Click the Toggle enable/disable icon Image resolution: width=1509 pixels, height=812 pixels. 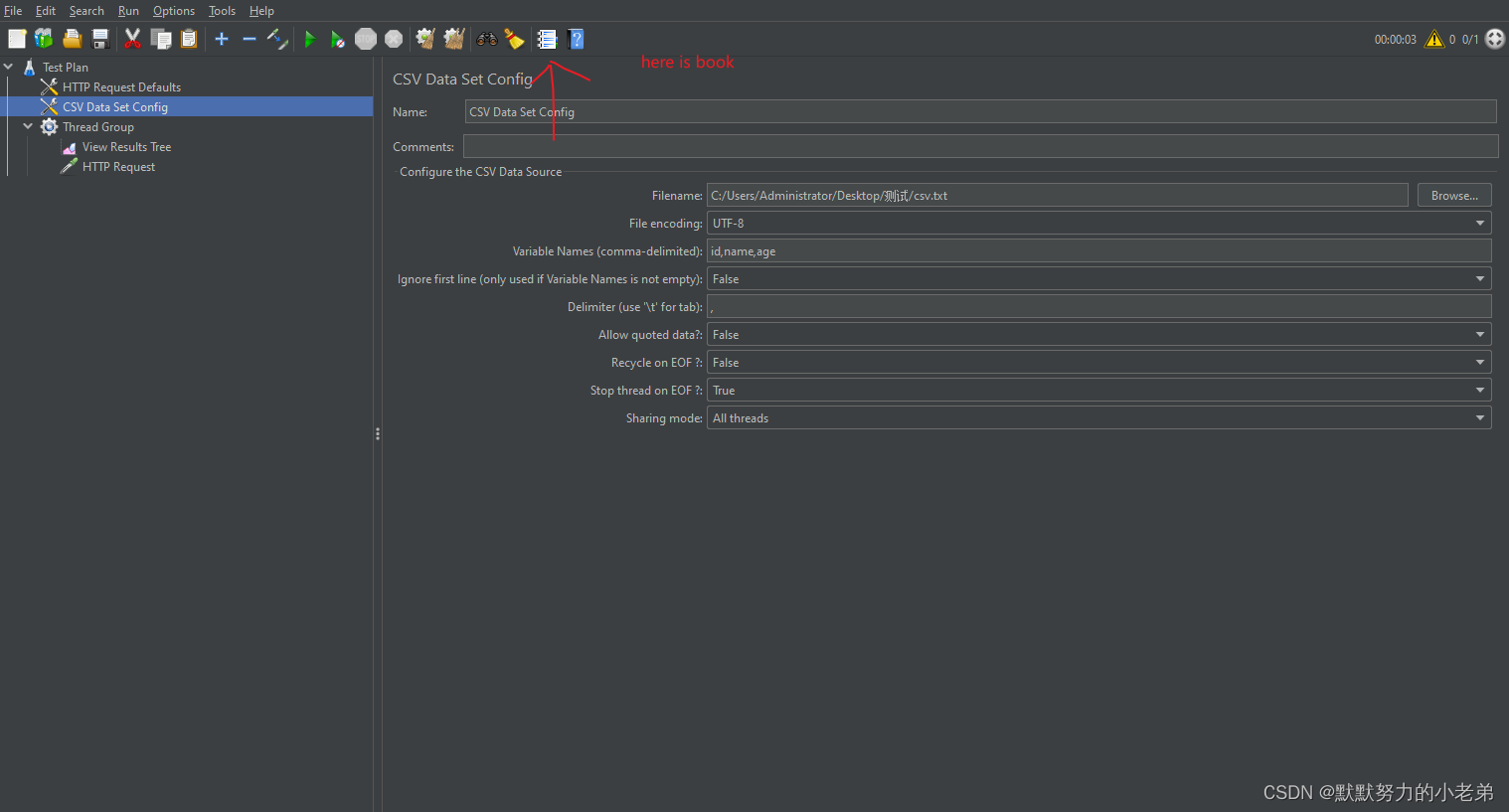277,39
